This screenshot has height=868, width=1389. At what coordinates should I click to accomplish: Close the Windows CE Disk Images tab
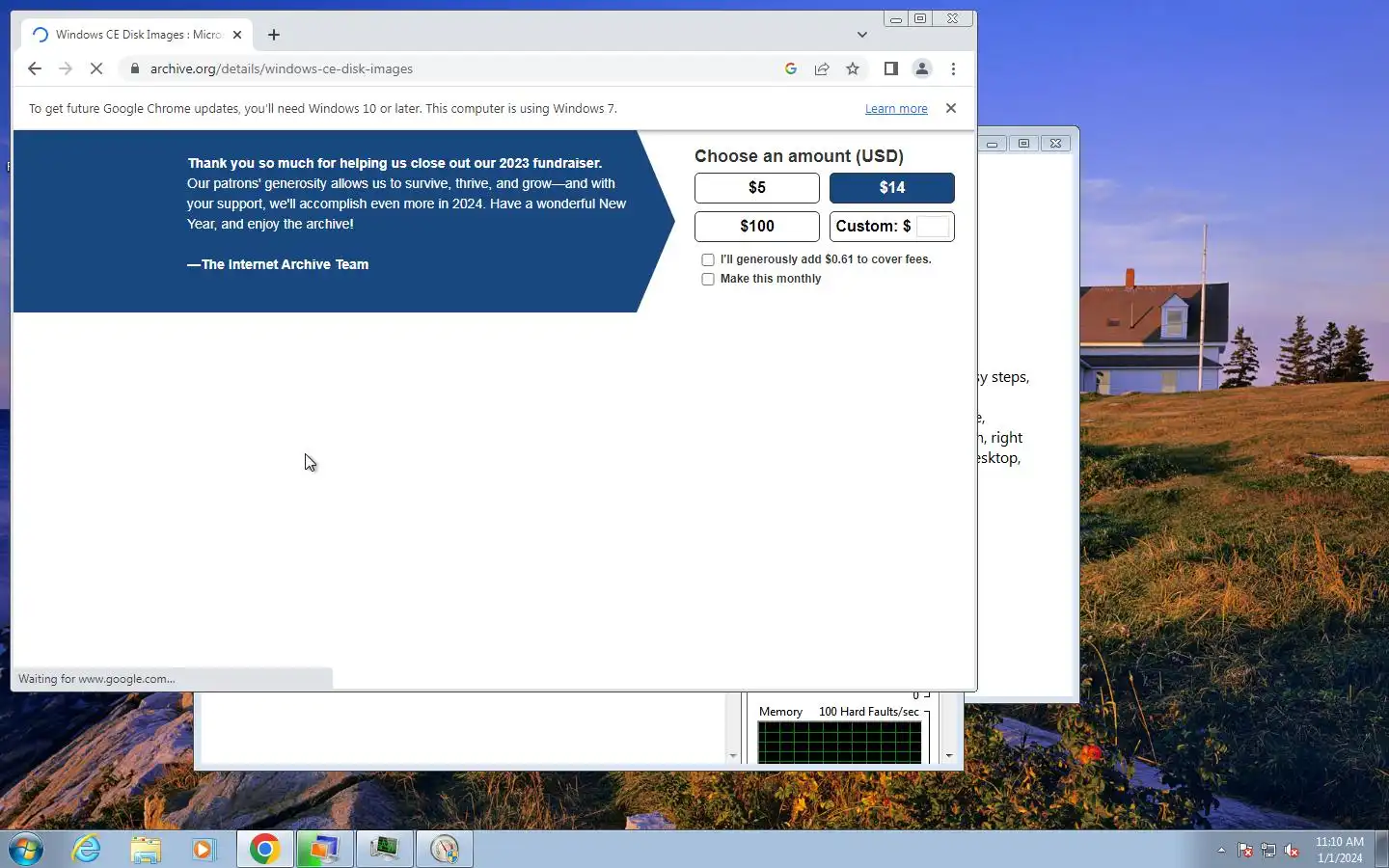(237, 35)
